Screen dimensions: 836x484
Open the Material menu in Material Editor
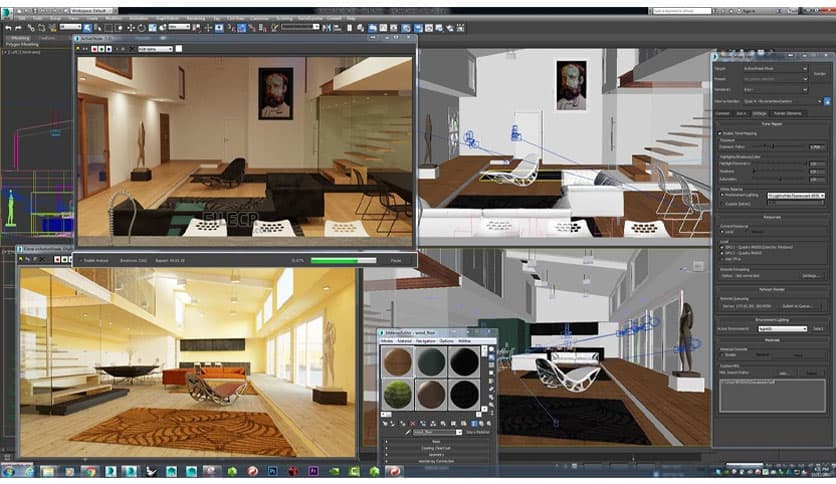[405, 341]
